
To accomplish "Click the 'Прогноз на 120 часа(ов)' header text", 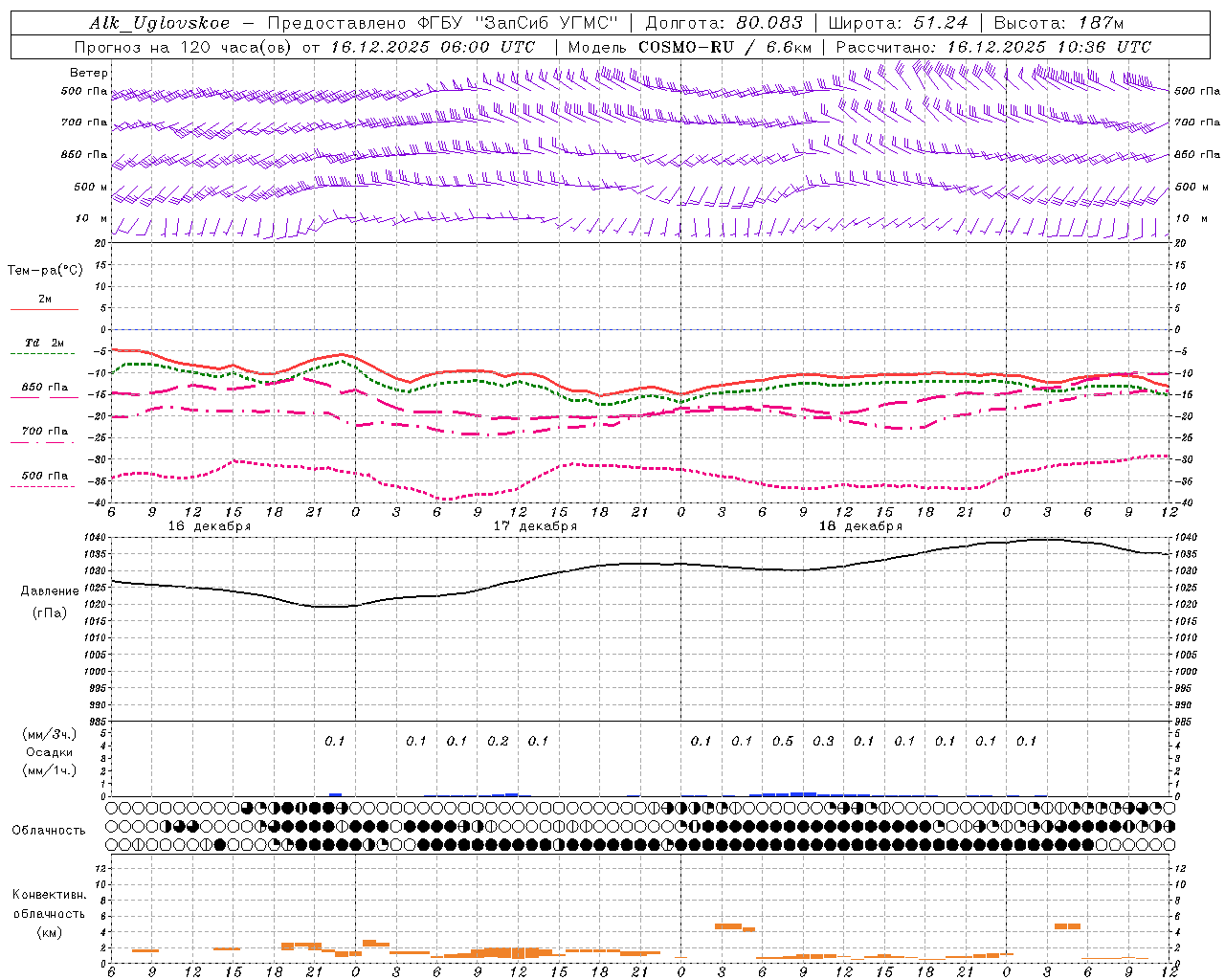I will point(184,47).
